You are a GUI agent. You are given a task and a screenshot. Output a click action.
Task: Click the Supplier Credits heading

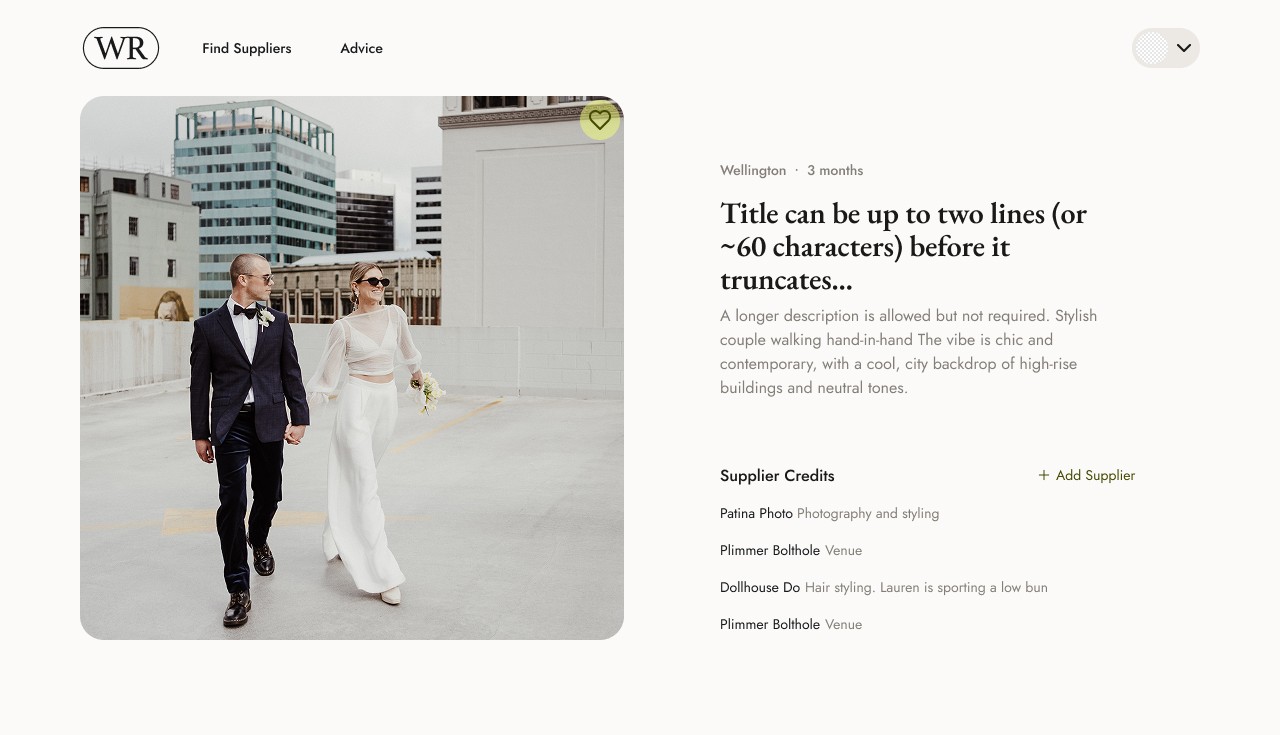[x=777, y=476]
